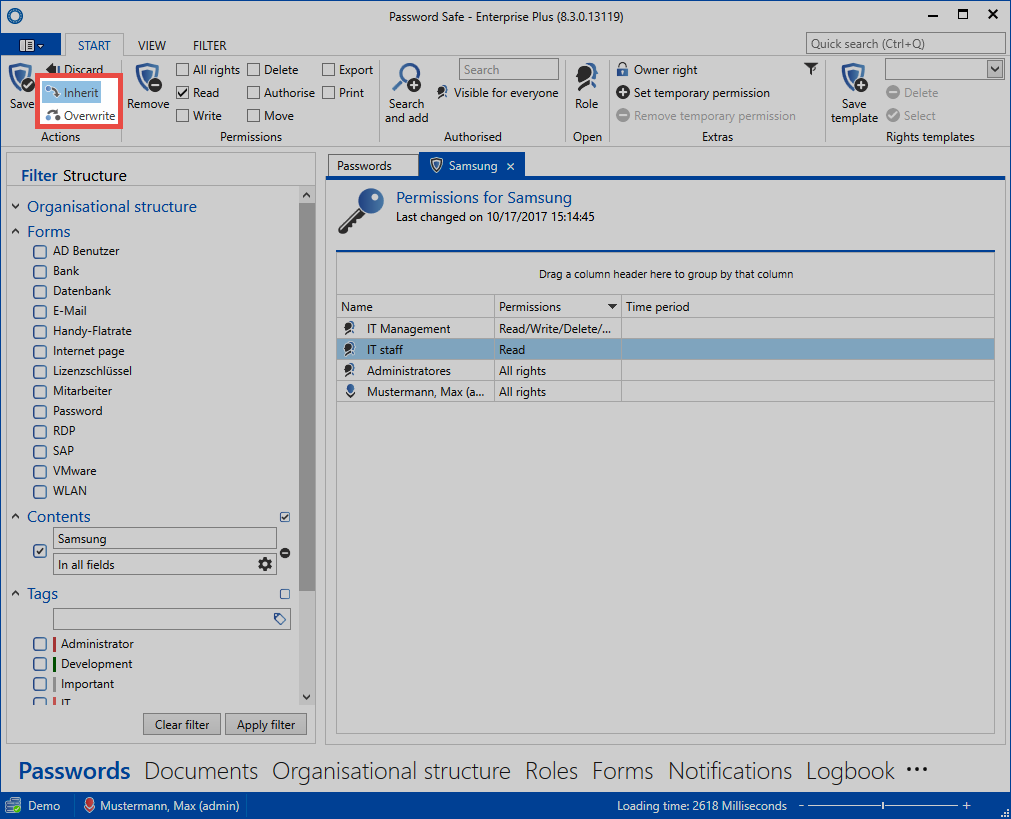The width and height of the screenshot is (1011, 819).
Task: Click the Discard action
Action: coord(75,69)
